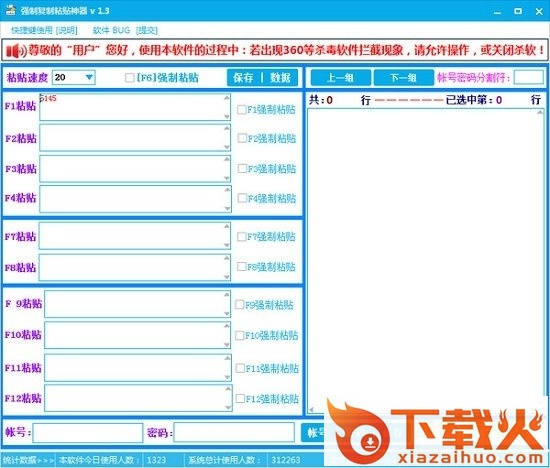The image size is (550, 468).
Task: Click the F4粘贴 text area
Action: tap(135, 199)
